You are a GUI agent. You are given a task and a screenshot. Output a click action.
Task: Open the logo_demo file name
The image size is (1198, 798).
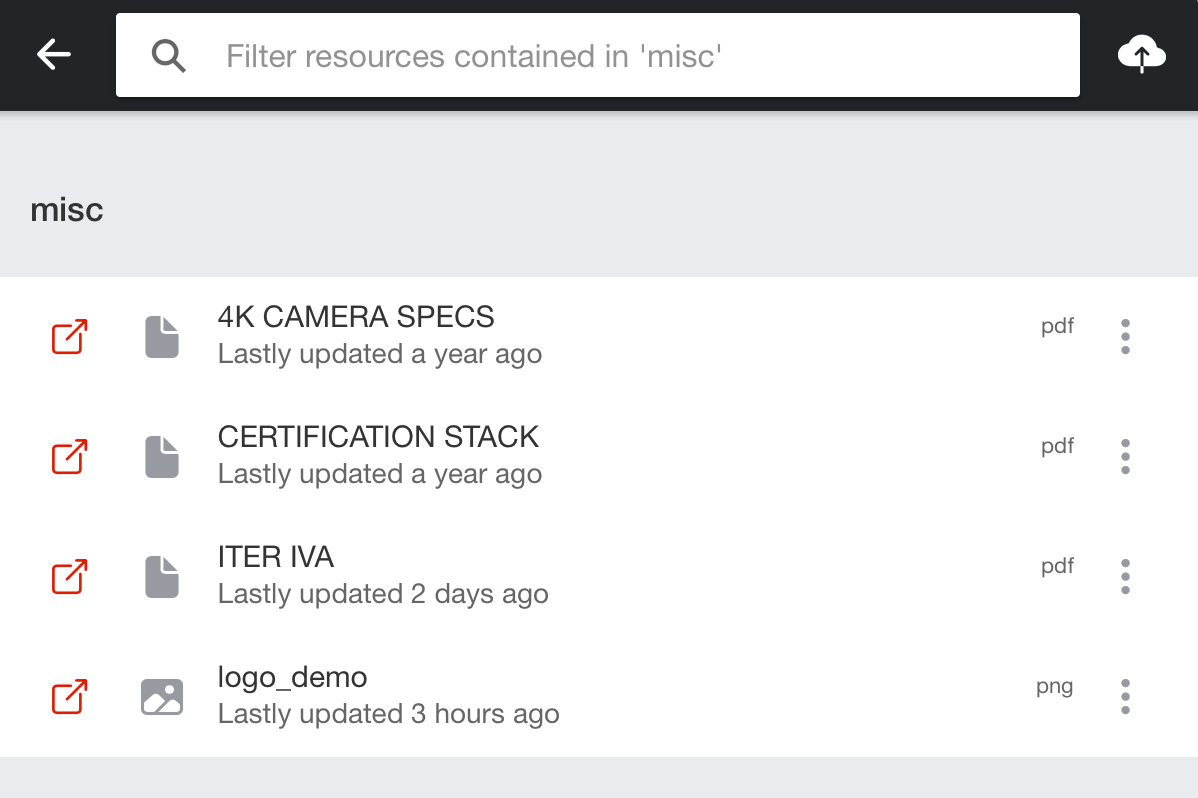pyautogui.click(x=293, y=678)
